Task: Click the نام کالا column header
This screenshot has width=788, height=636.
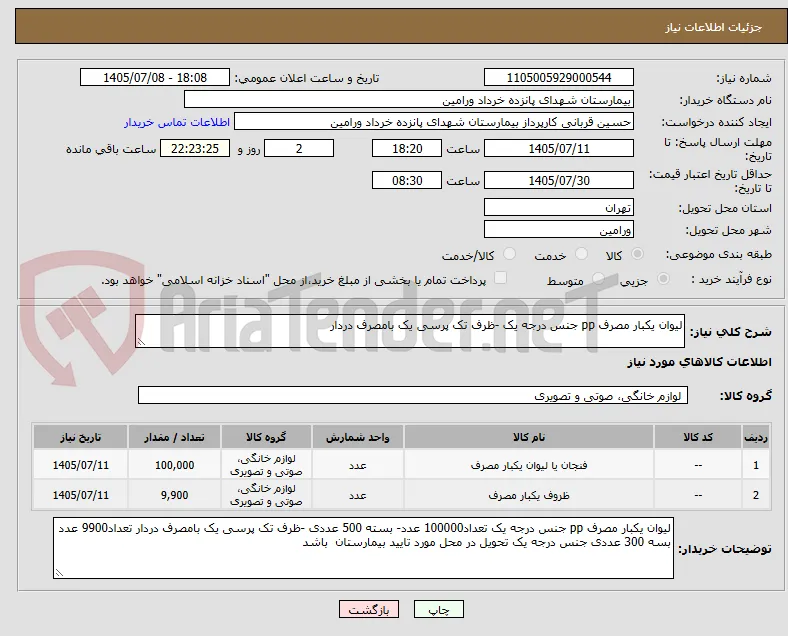Action: [529, 437]
